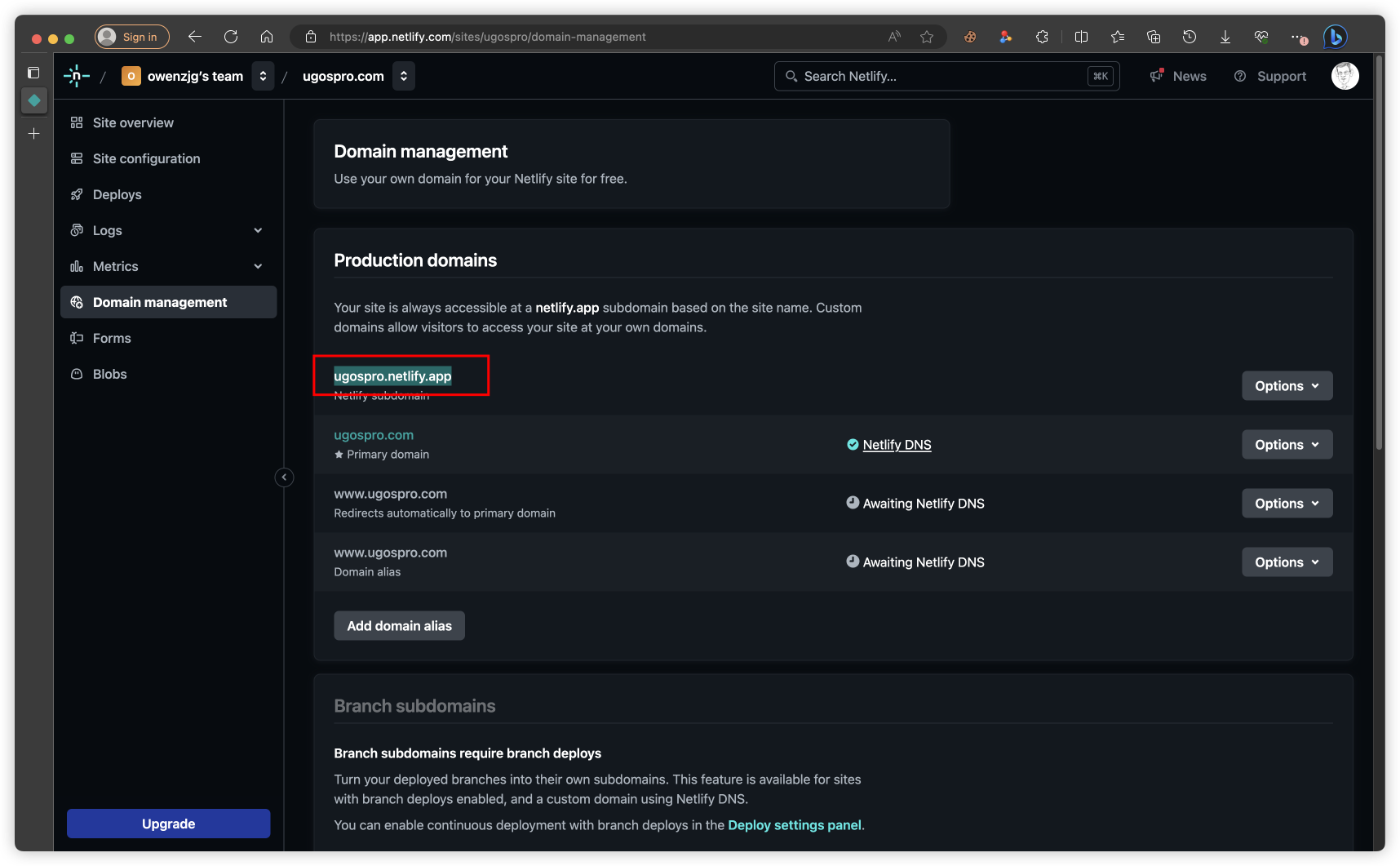Go to Deploys section

168,194
